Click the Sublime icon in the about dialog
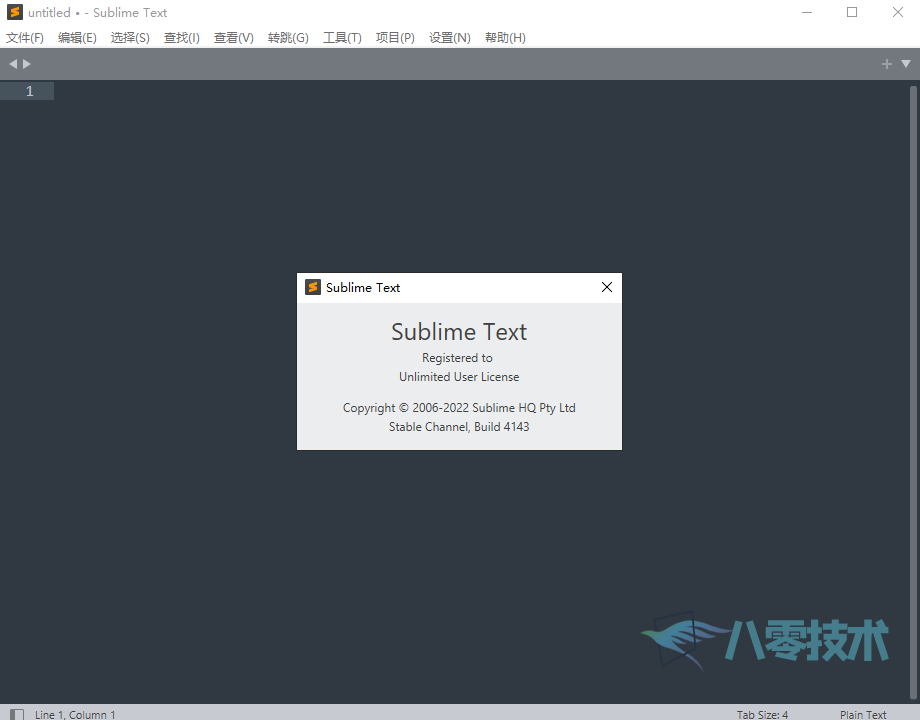Screen dimensions: 920x720 pos(313,287)
